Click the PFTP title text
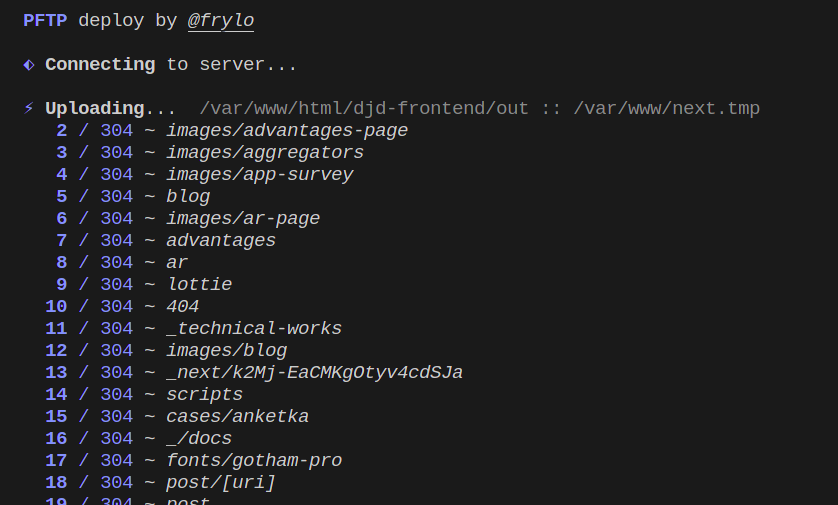The width and height of the screenshot is (838, 505). 45,21
